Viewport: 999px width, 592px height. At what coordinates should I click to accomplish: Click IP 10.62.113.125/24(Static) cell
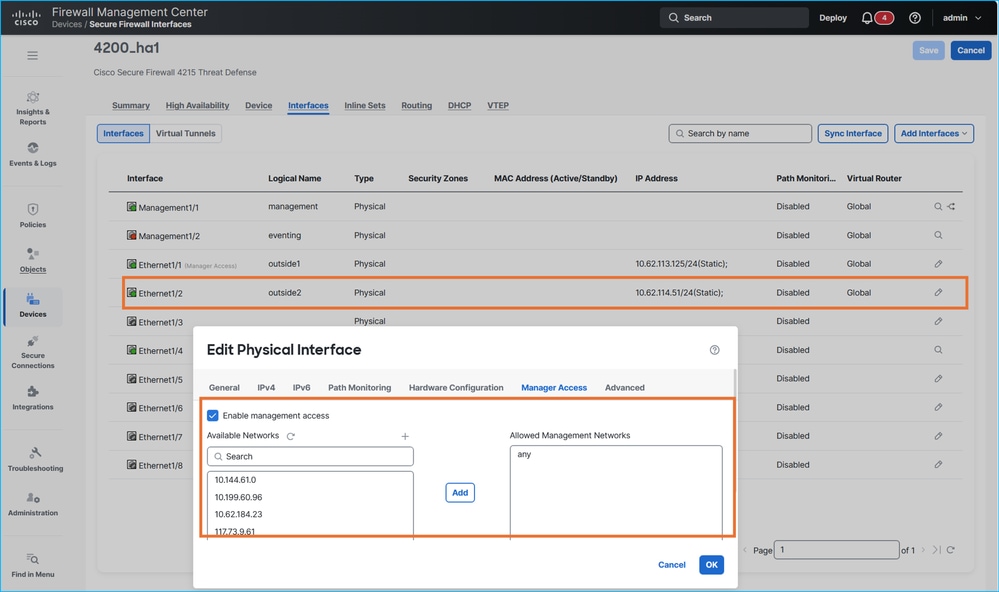coord(681,264)
